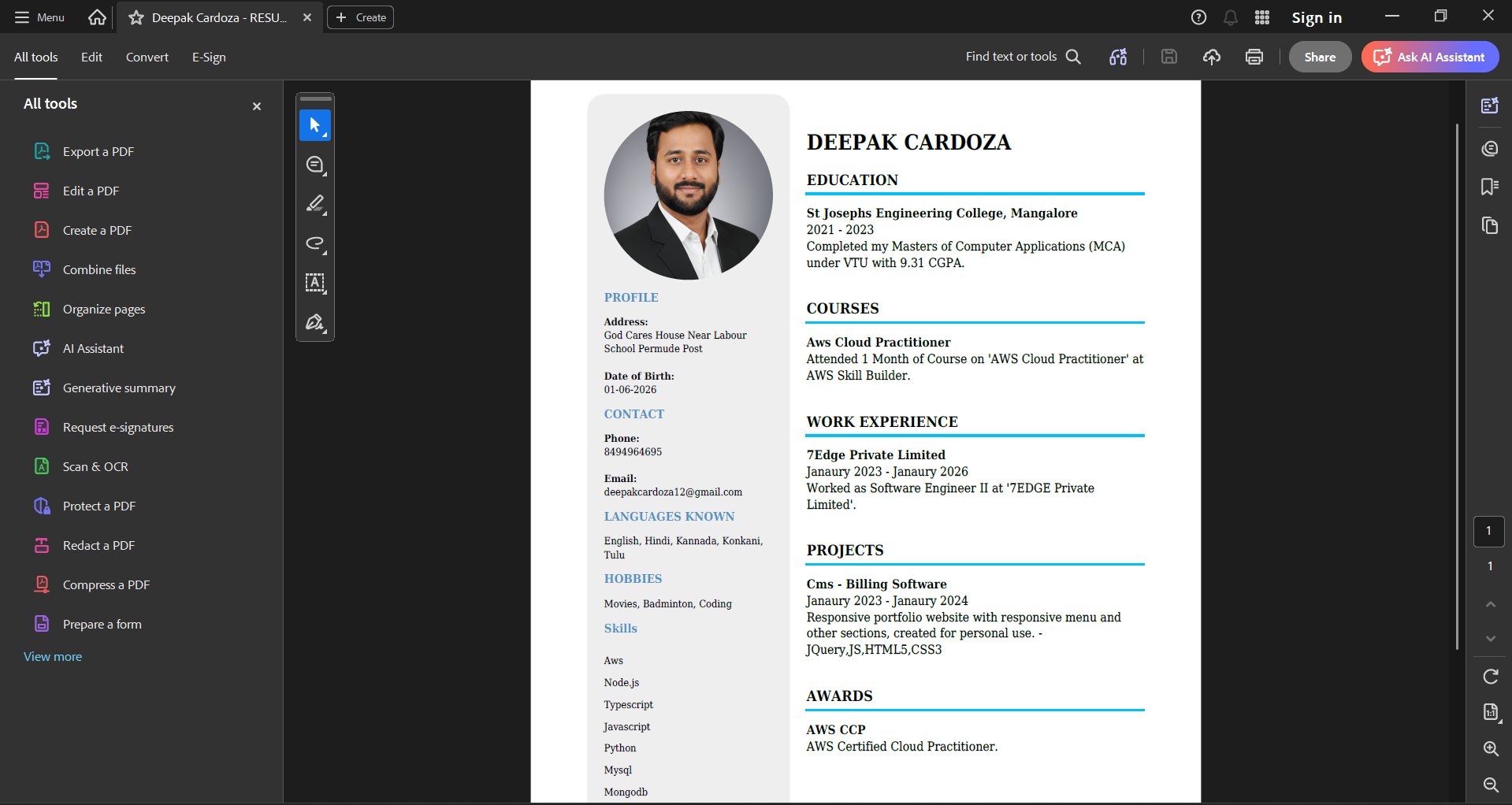
Task: Click the email deepakcardoza12@gmail.com text
Action: point(673,492)
